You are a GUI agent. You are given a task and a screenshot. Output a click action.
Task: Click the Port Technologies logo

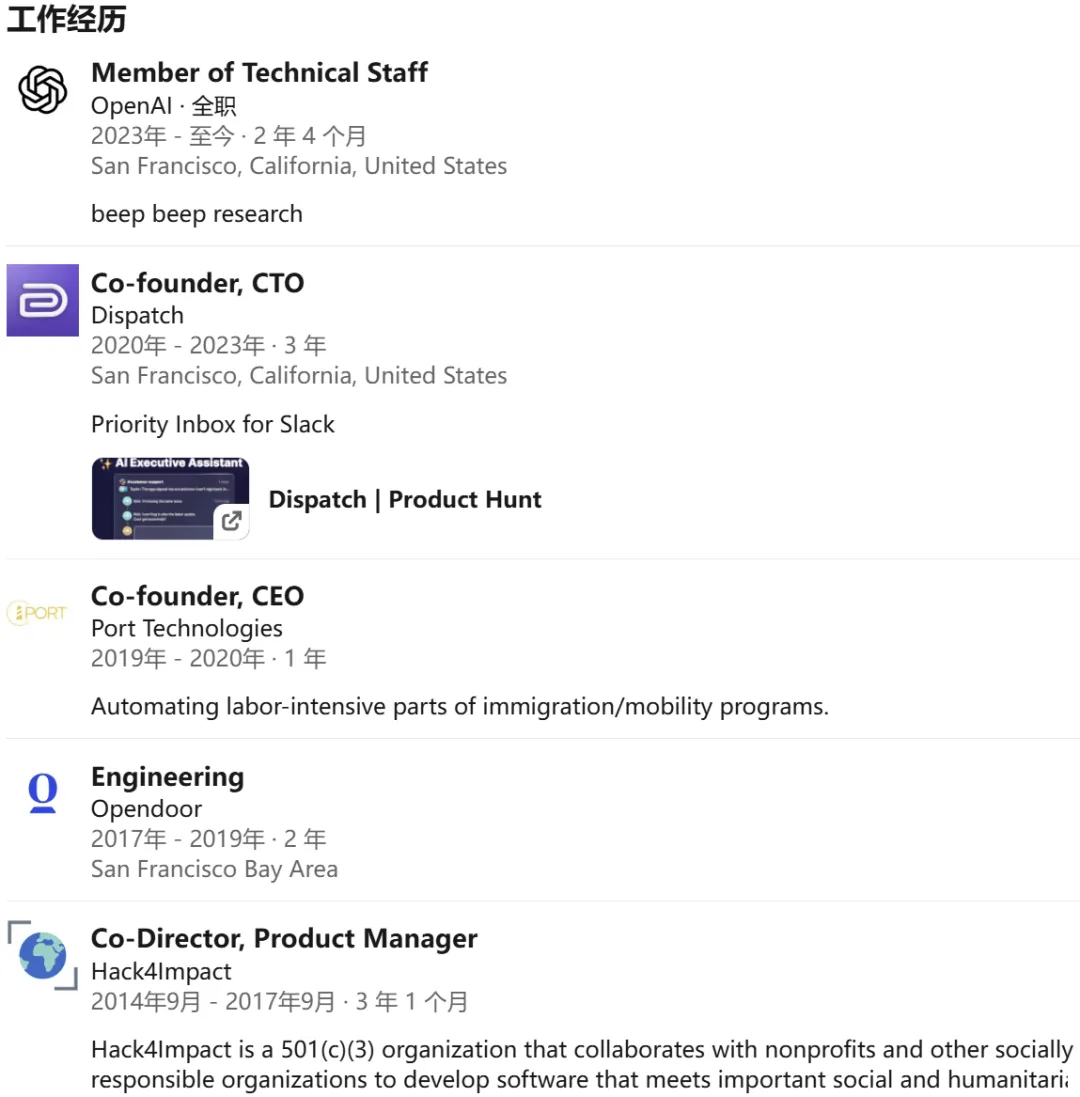(38, 613)
